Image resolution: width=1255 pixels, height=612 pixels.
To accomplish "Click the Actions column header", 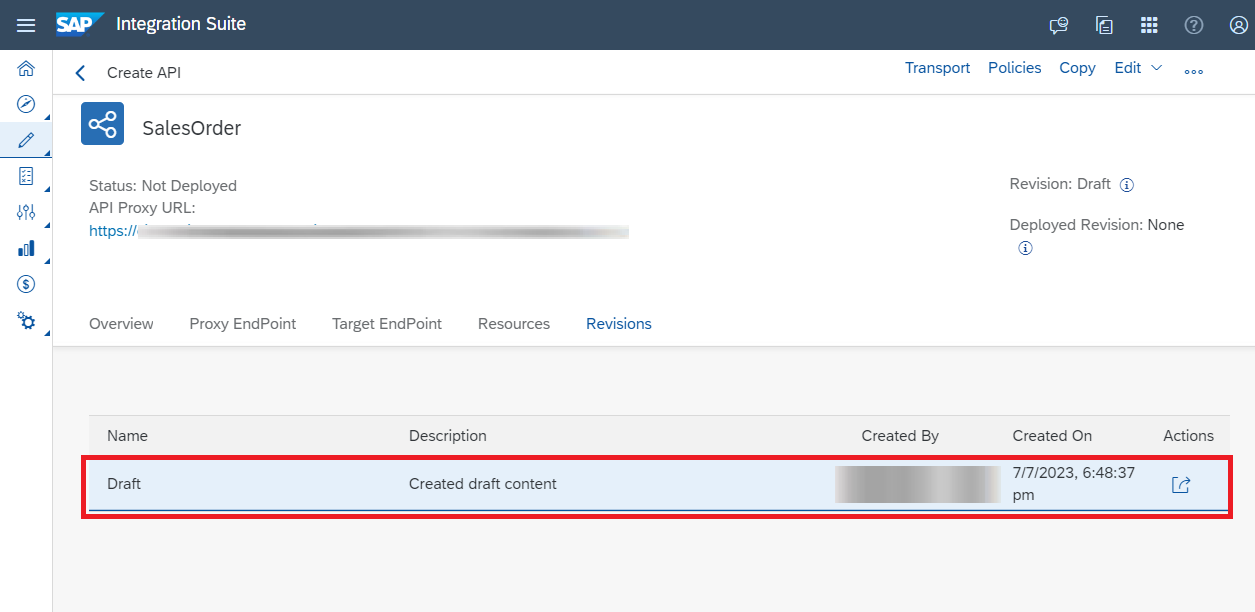I will click(1188, 436).
